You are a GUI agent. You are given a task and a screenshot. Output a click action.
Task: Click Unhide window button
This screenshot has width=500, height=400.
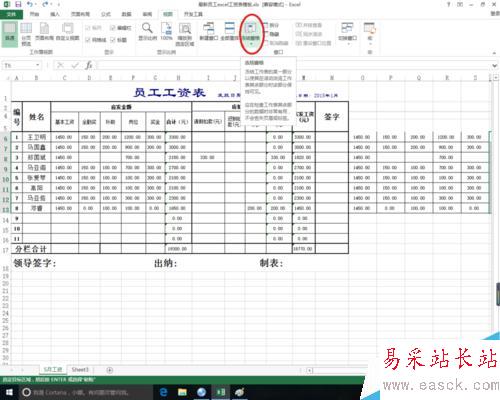point(276,43)
